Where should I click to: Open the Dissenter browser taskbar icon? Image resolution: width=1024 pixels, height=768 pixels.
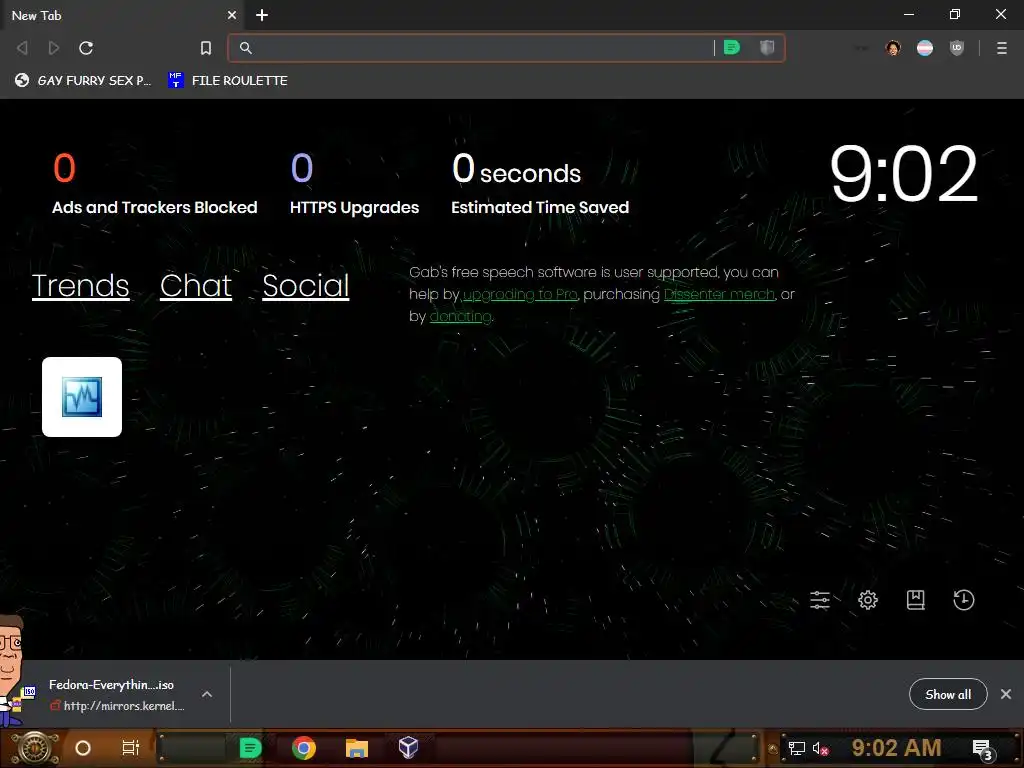click(x=250, y=748)
